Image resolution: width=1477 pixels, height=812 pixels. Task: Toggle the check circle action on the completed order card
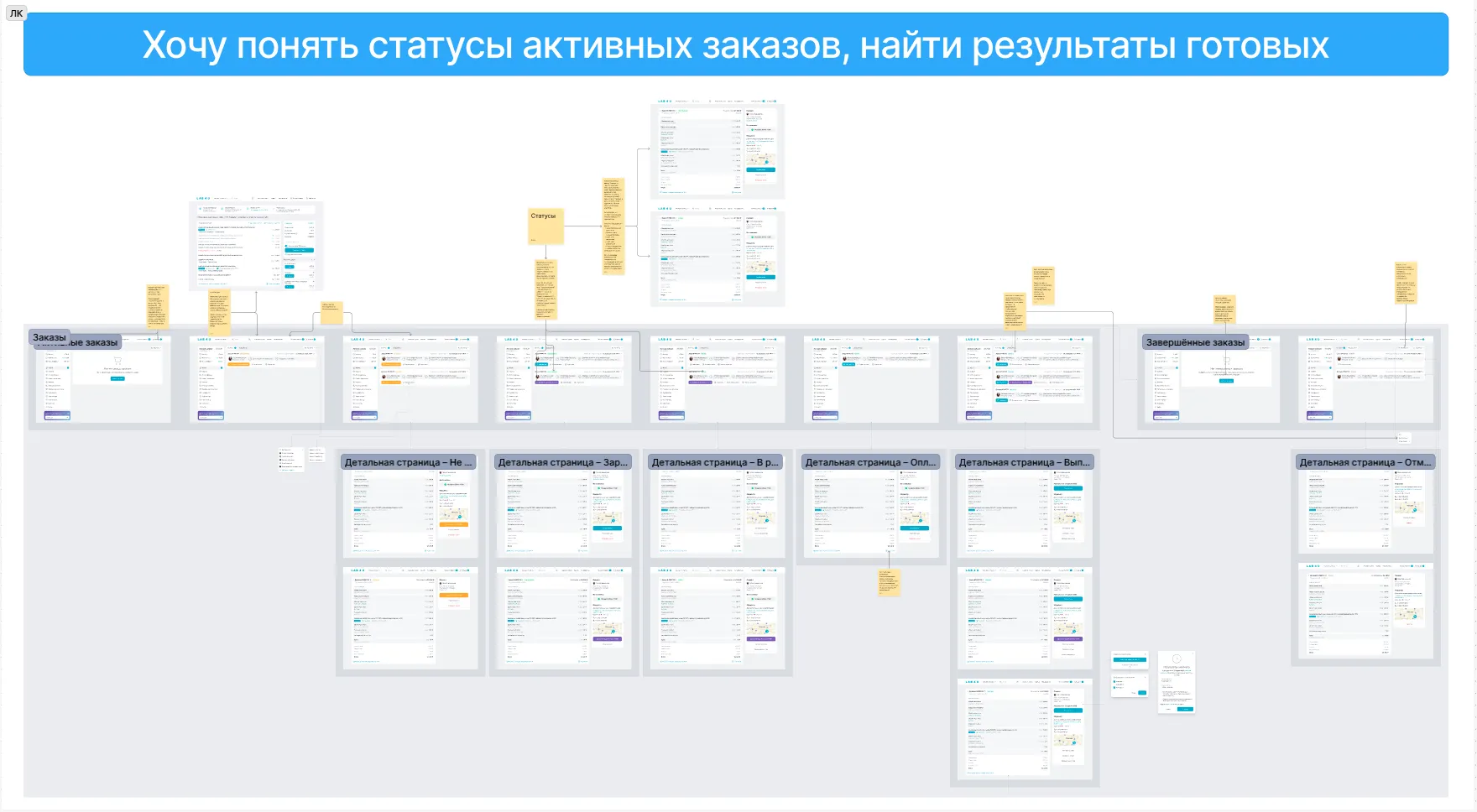(x=1359, y=358)
